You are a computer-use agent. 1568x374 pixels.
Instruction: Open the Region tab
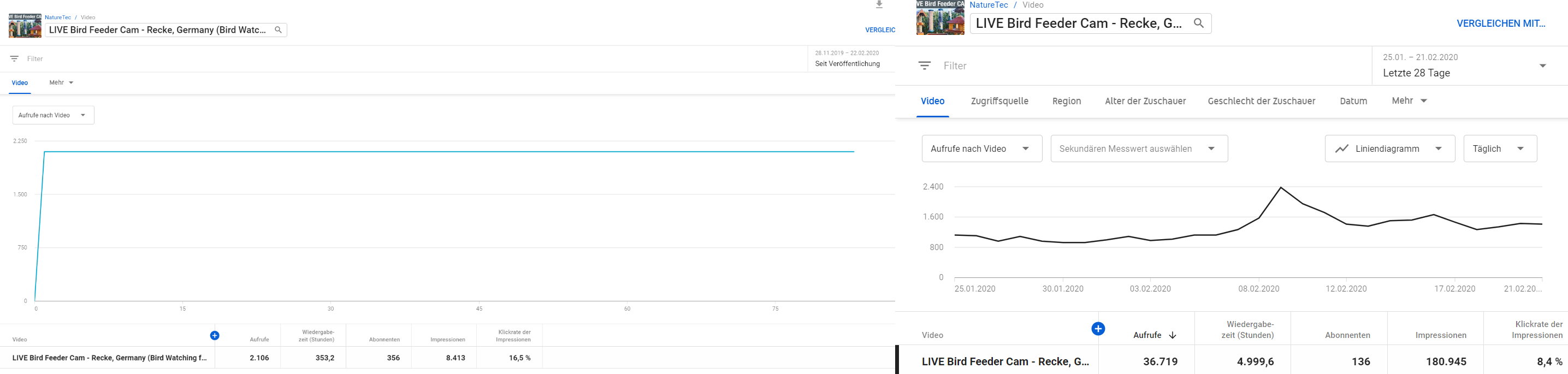1067,102
